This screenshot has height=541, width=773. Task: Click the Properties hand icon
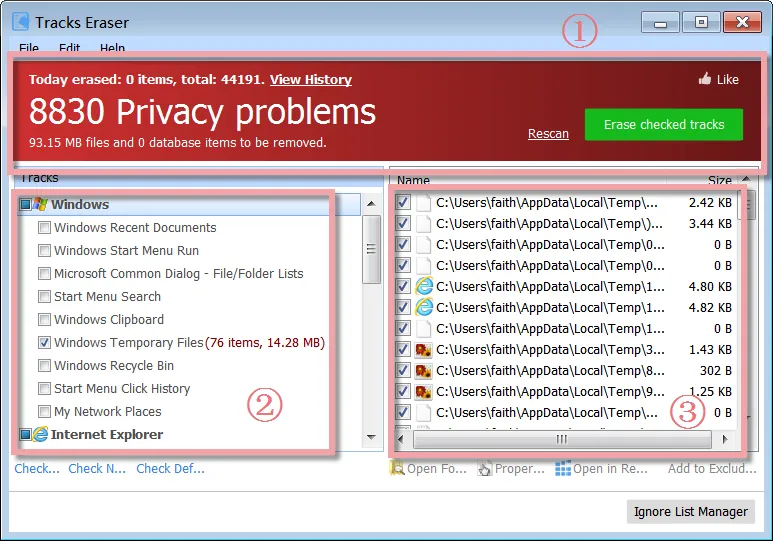pyautogui.click(x=484, y=469)
